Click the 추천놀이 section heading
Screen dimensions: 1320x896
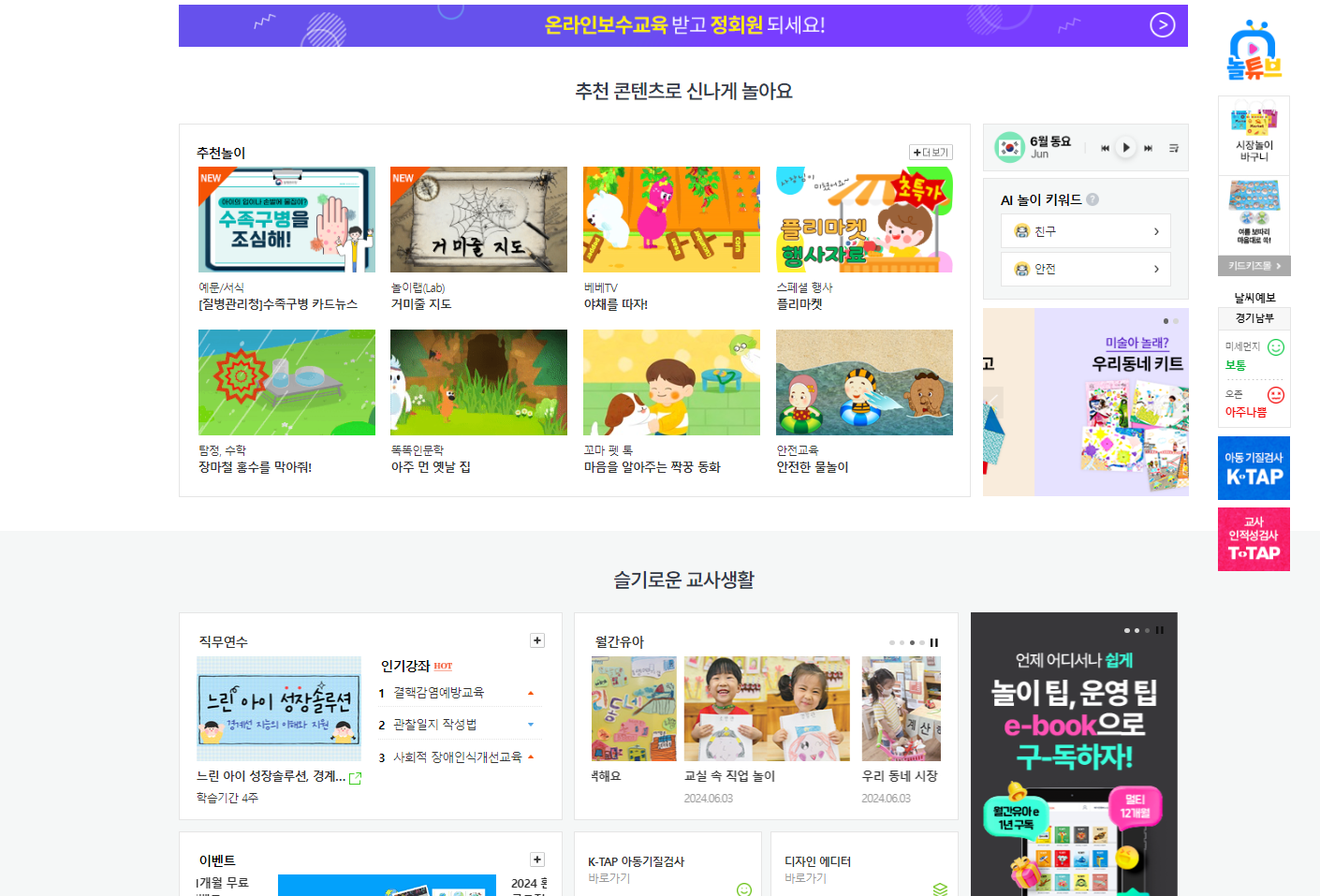(x=221, y=153)
